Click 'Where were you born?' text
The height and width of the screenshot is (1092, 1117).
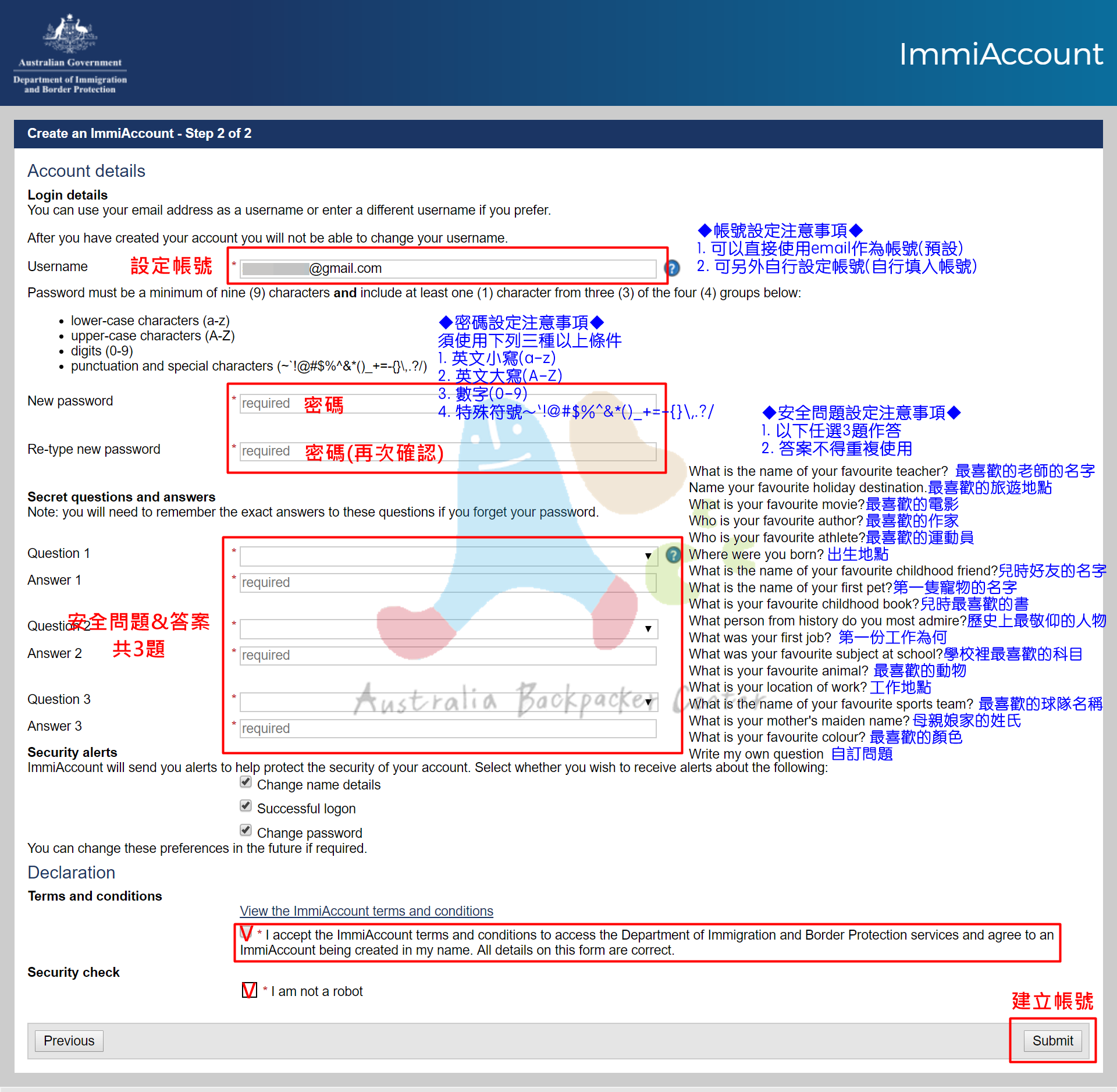757,554
